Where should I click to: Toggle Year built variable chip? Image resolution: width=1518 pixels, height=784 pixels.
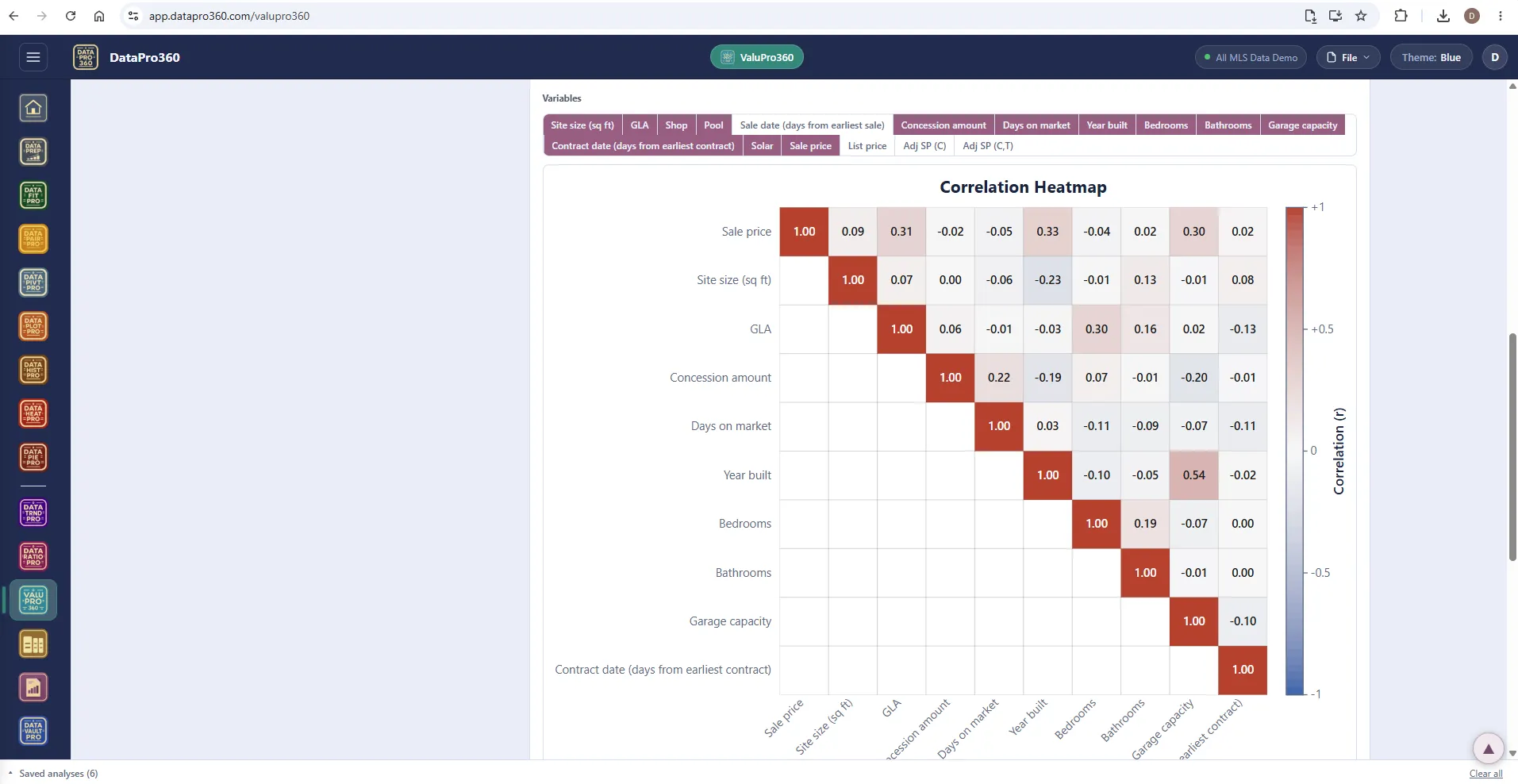tap(1107, 125)
